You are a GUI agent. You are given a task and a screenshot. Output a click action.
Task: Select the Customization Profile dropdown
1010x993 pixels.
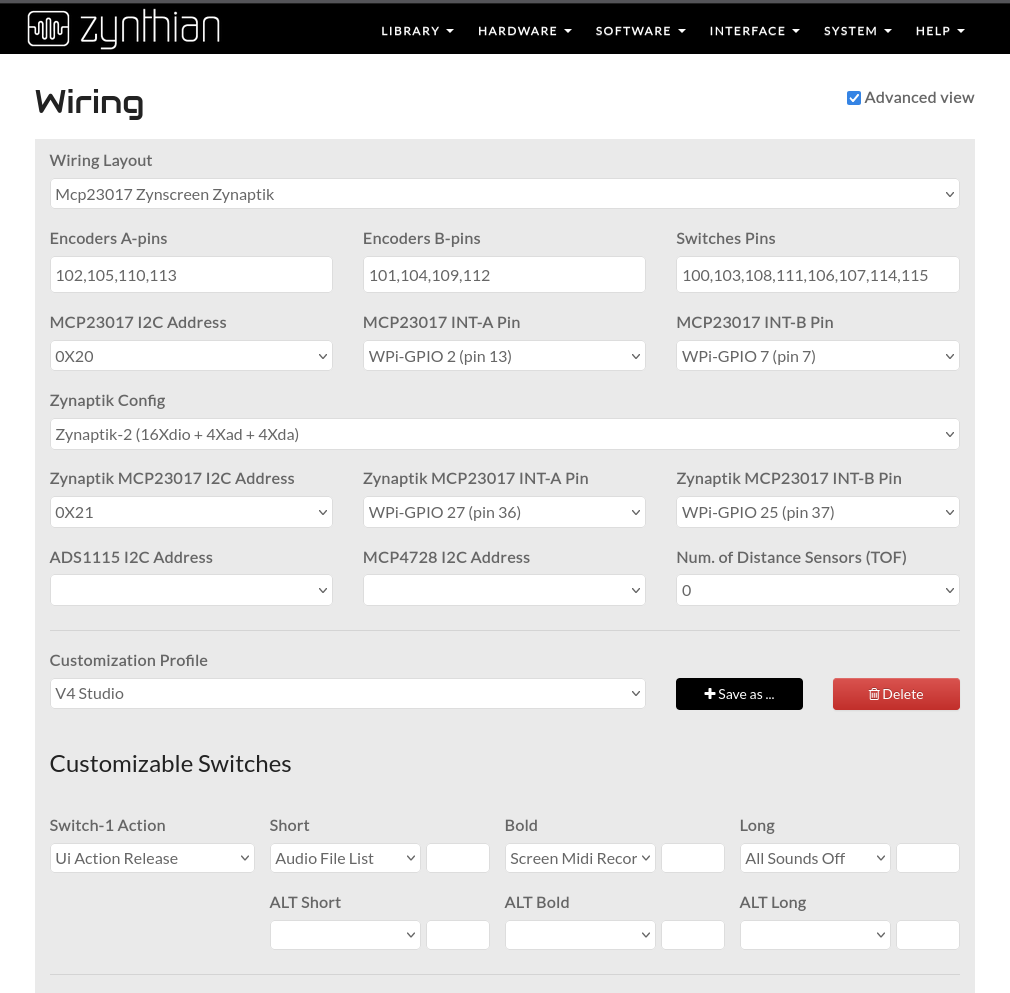[x=347, y=693]
